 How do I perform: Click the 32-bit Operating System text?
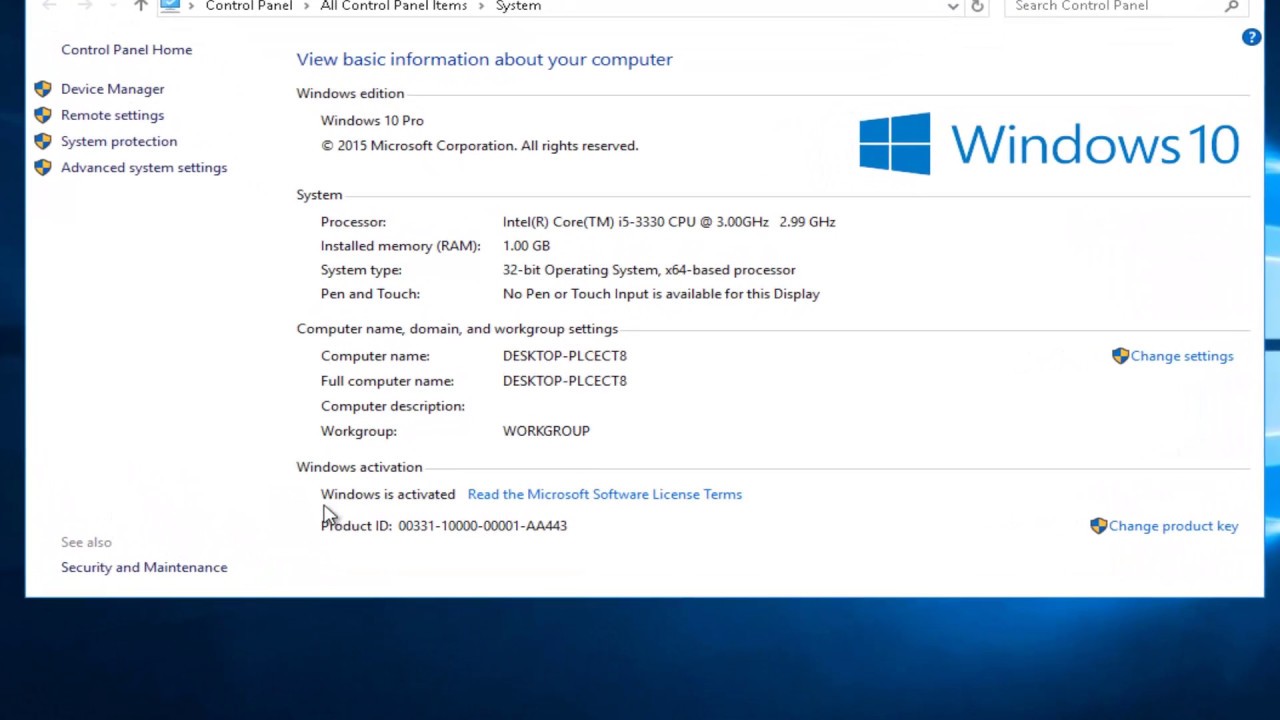pyautogui.click(x=649, y=269)
